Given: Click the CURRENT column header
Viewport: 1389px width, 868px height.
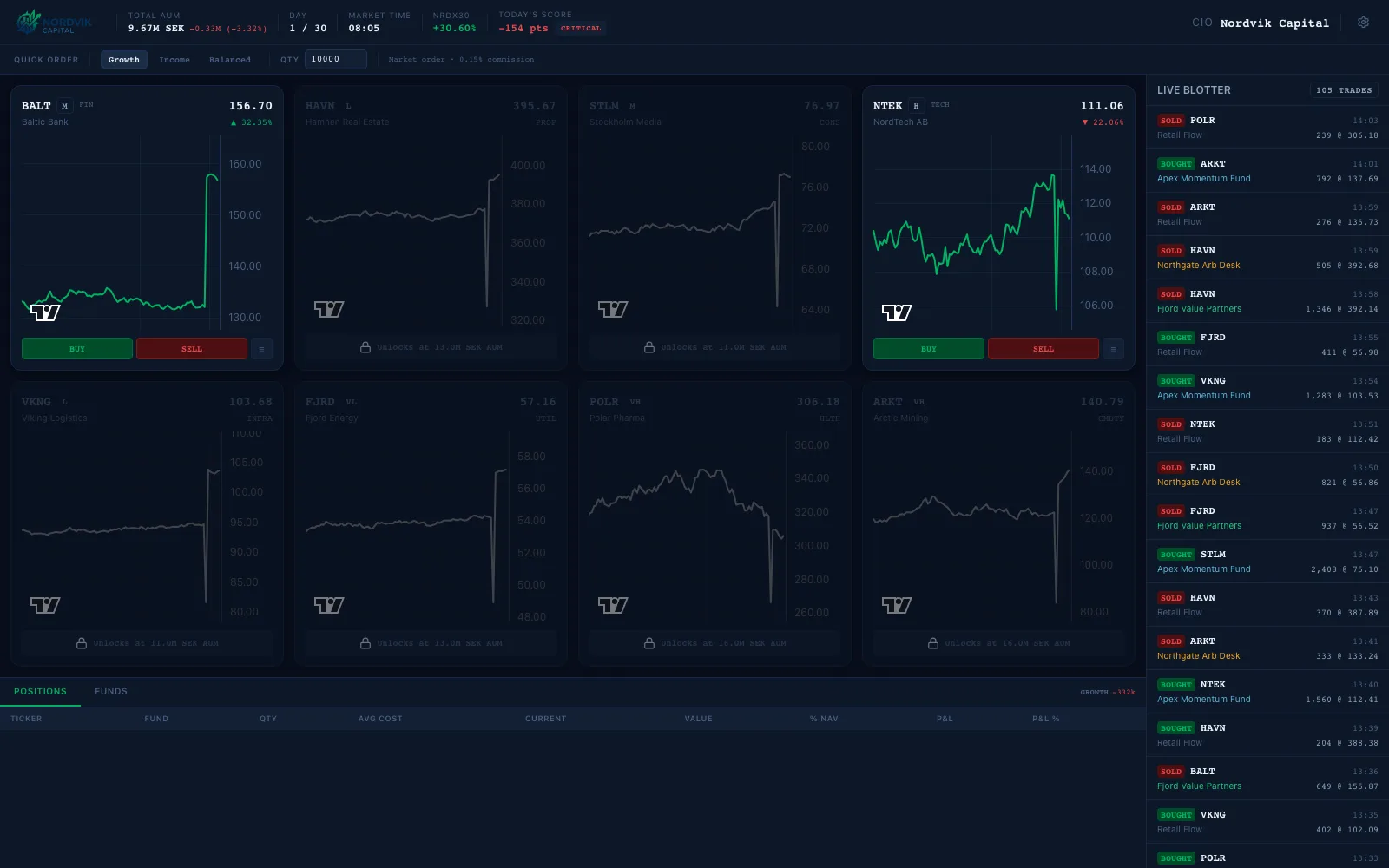Looking at the screenshot, I should (x=545, y=719).
